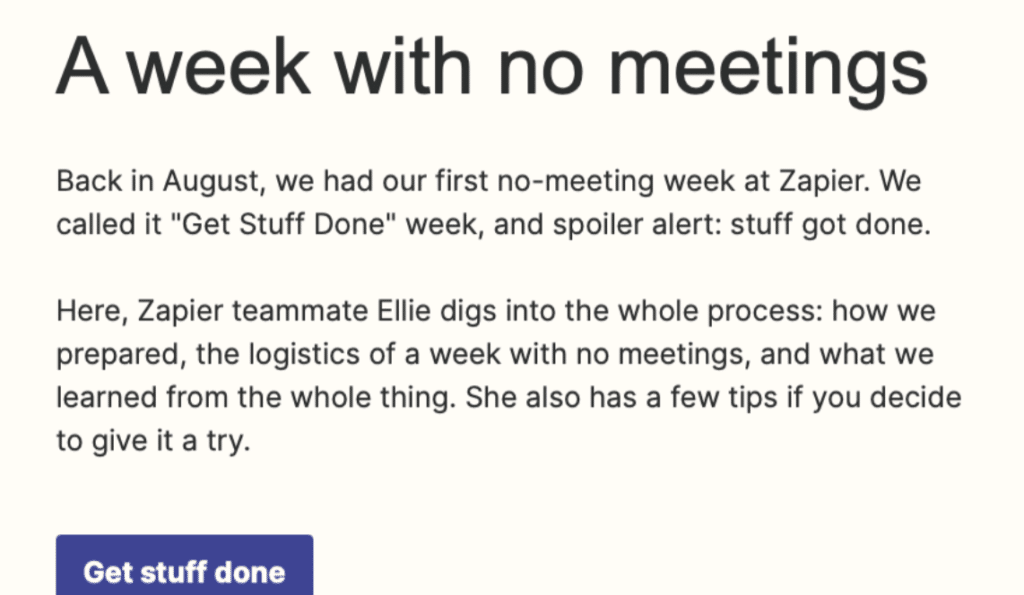The width and height of the screenshot is (1024, 595).
Task: Click the word "learned" in second paragraph
Action: [x=106, y=397]
